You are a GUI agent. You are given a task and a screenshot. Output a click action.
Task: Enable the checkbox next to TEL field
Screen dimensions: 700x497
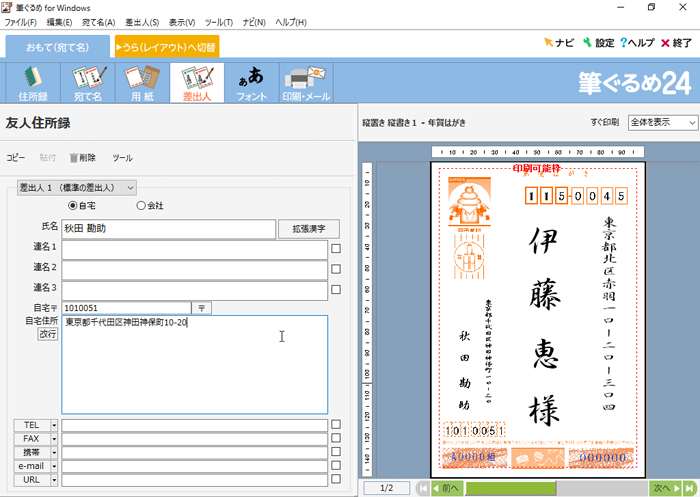337,425
